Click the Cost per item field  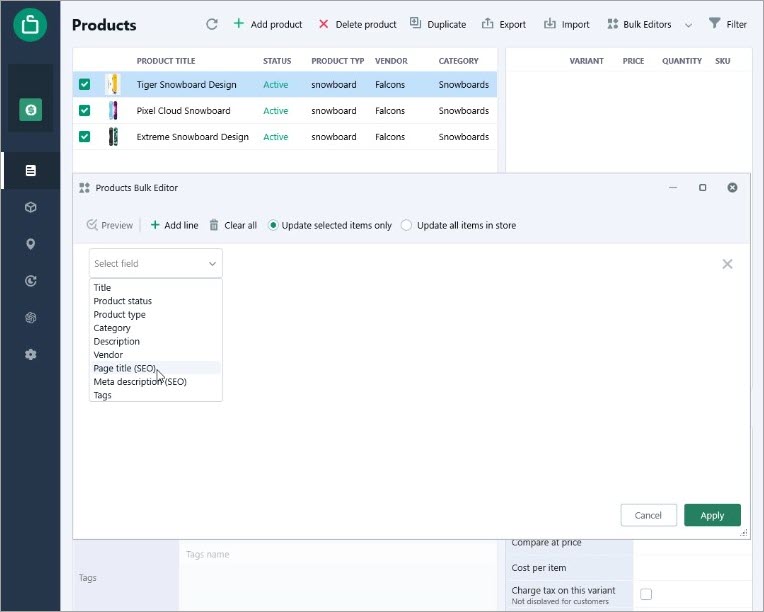(691, 568)
